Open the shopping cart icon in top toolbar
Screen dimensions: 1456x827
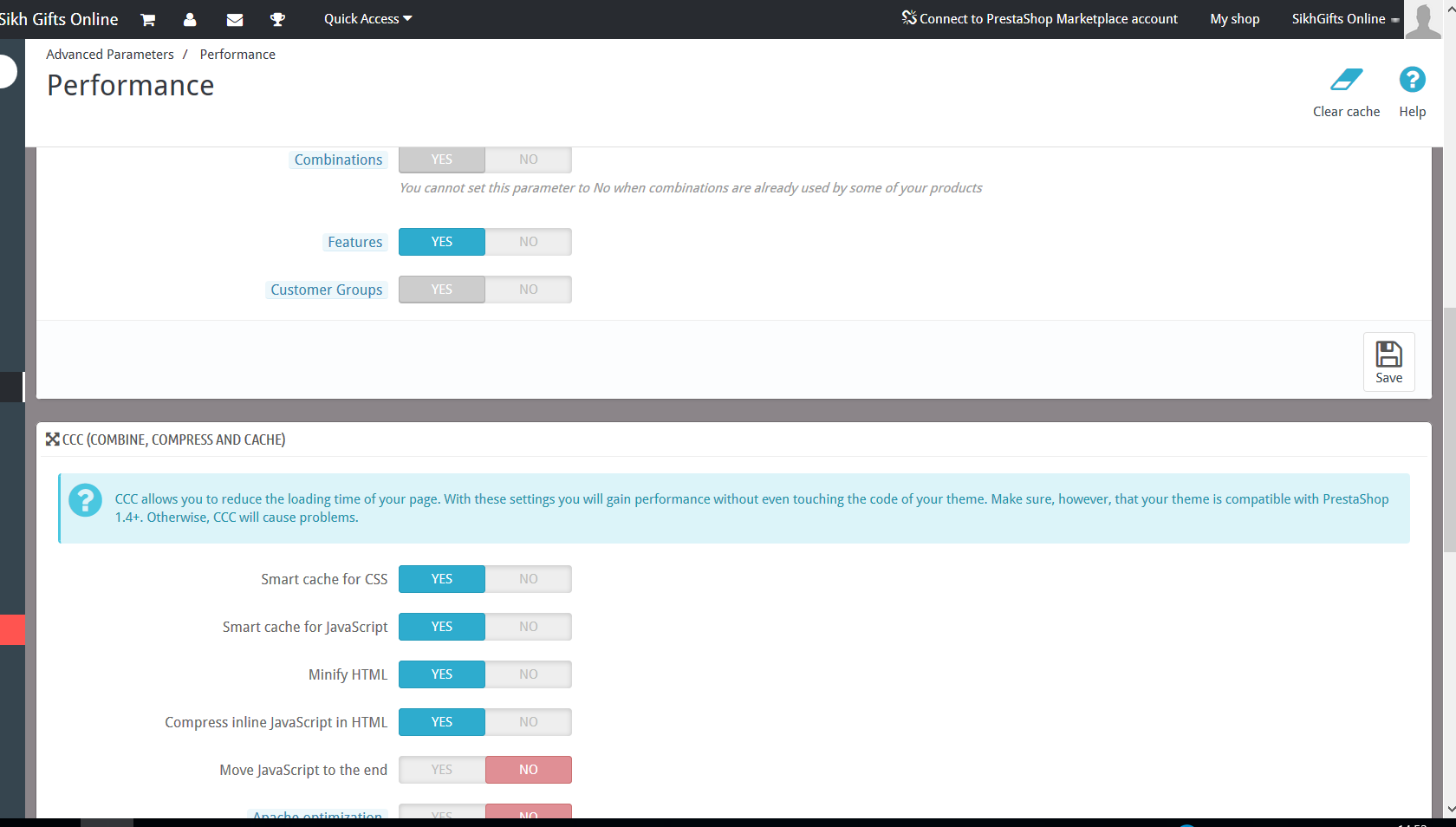pyautogui.click(x=147, y=19)
